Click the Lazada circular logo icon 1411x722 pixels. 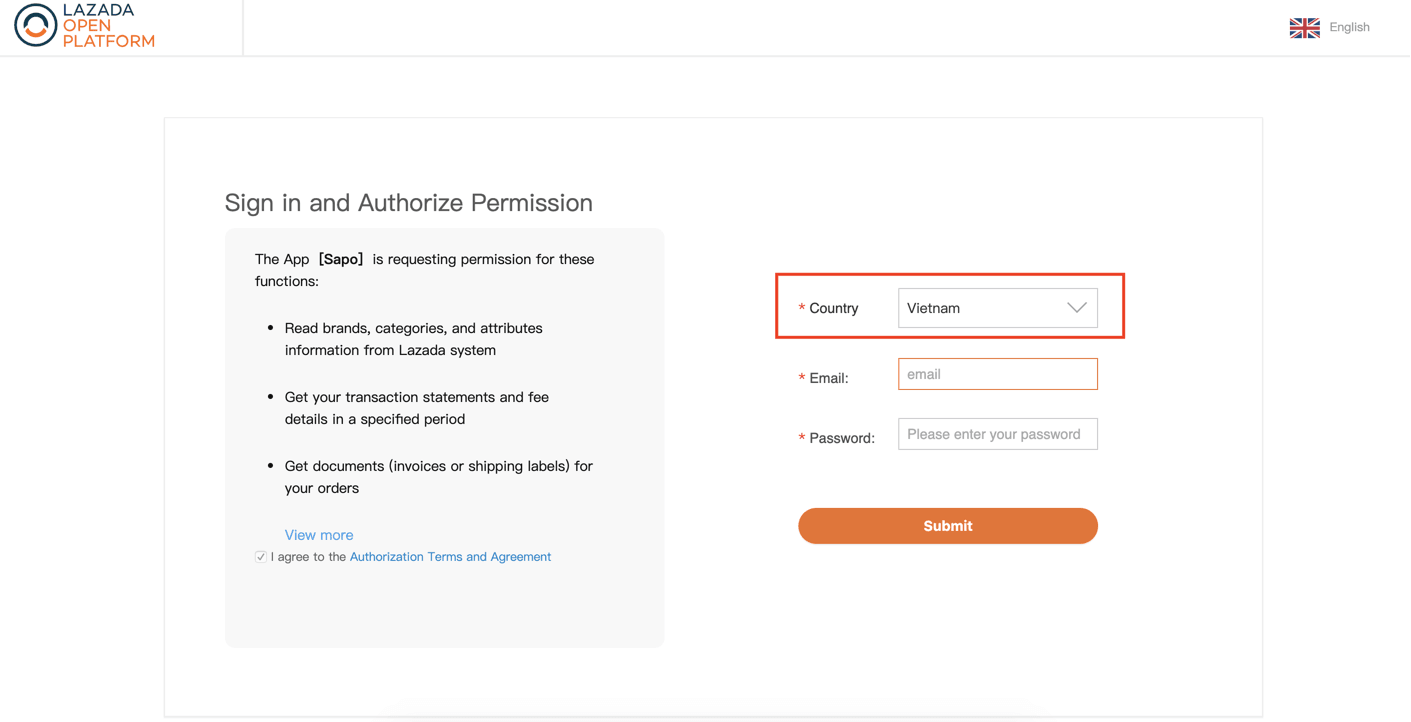[35, 26]
